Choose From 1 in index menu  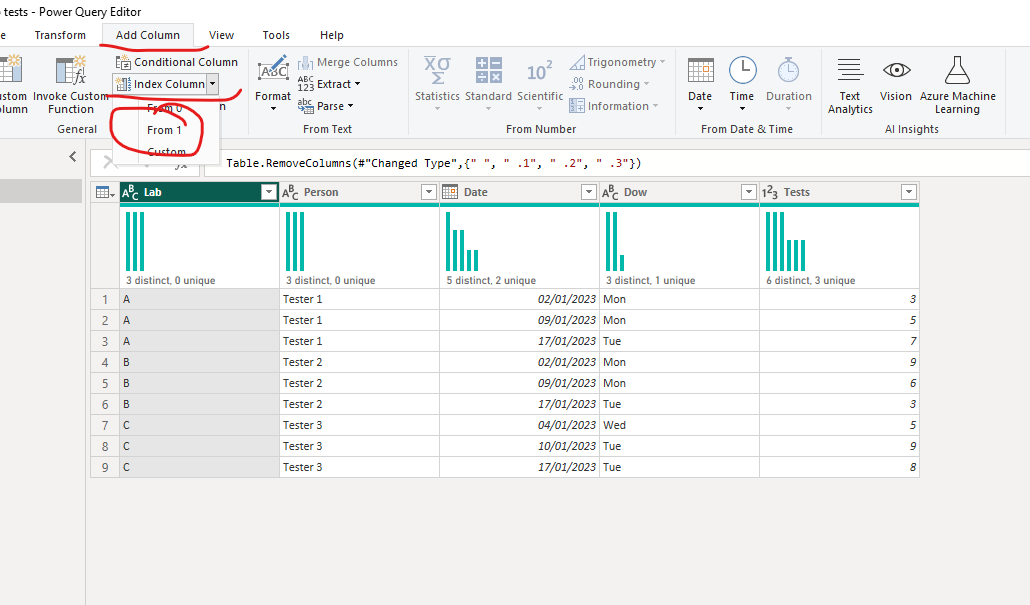tap(164, 130)
